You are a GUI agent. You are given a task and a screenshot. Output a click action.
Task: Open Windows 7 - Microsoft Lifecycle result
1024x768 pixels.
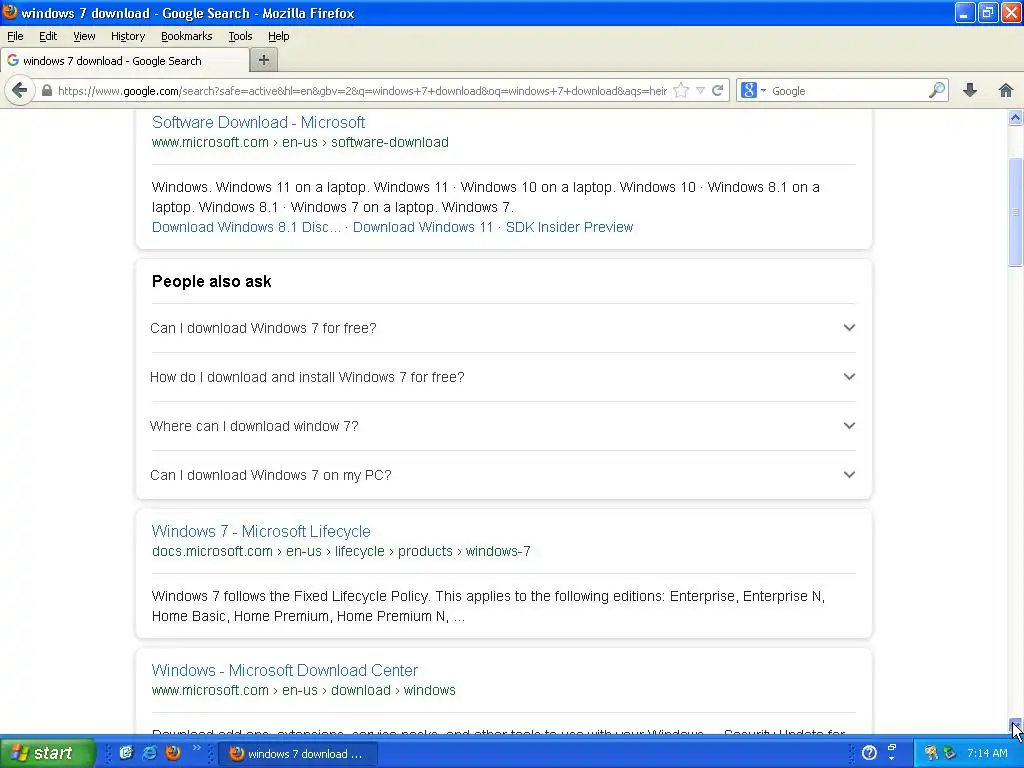point(261,531)
